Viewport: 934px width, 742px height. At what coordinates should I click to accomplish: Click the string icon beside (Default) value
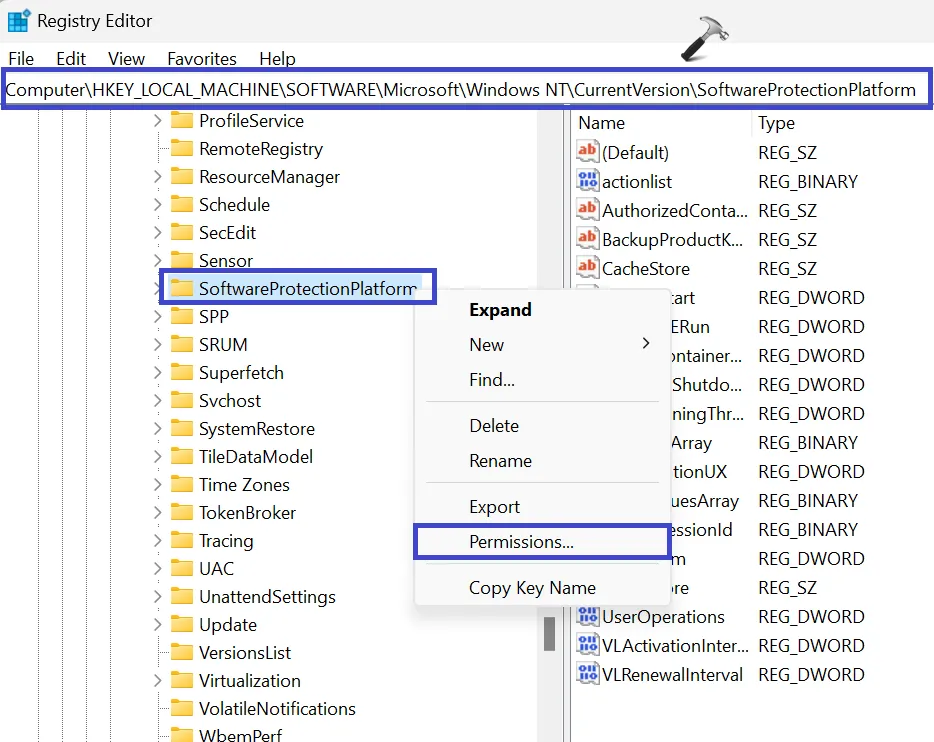click(587, 152)
